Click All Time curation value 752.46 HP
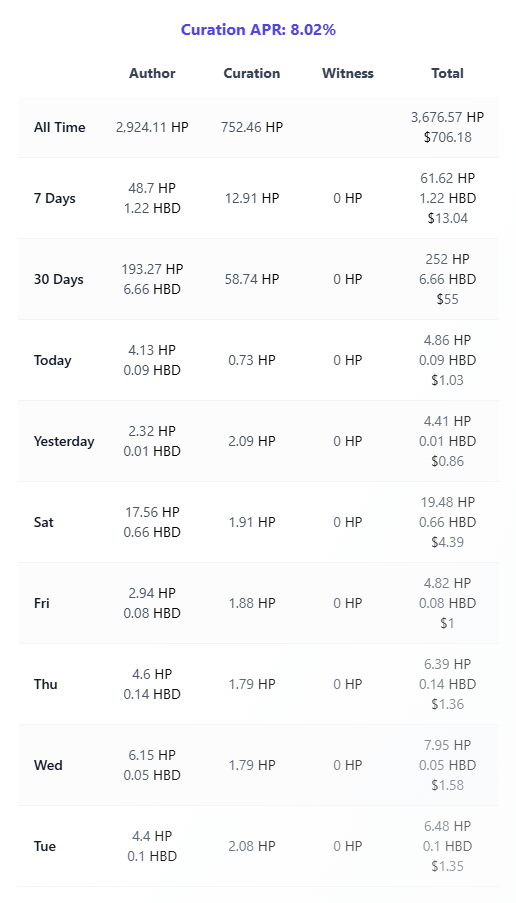 252,127
